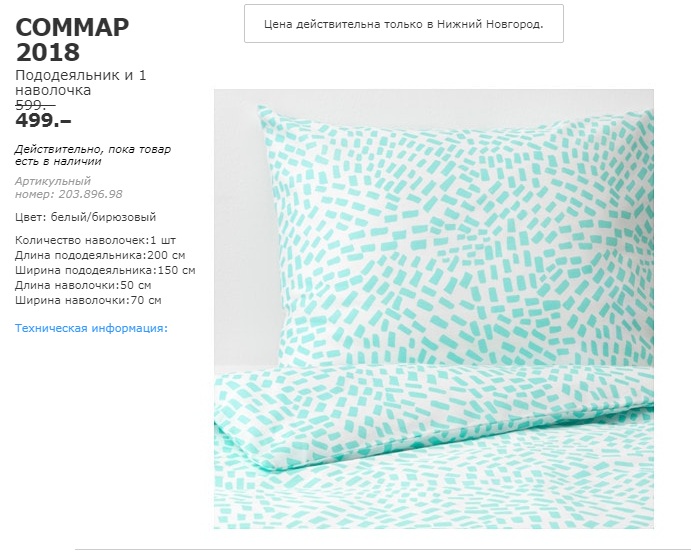Image resolution: width=691 pixels, height=552 pixels.
Task: Click the Ширина пододеяльника: 150 см line
Action: tap(105, 270)
